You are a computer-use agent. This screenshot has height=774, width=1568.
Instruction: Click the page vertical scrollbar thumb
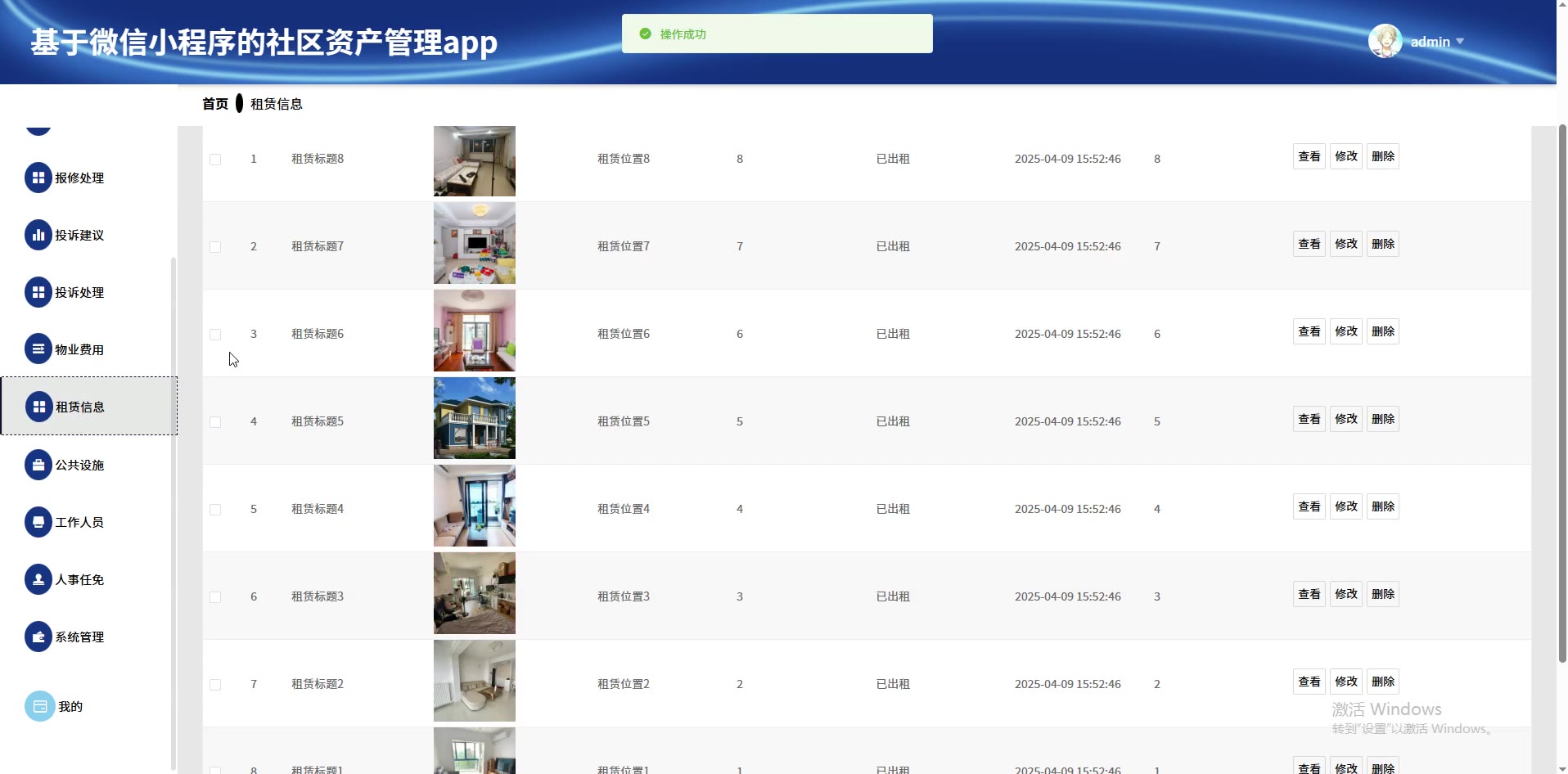pos(1562,393)
